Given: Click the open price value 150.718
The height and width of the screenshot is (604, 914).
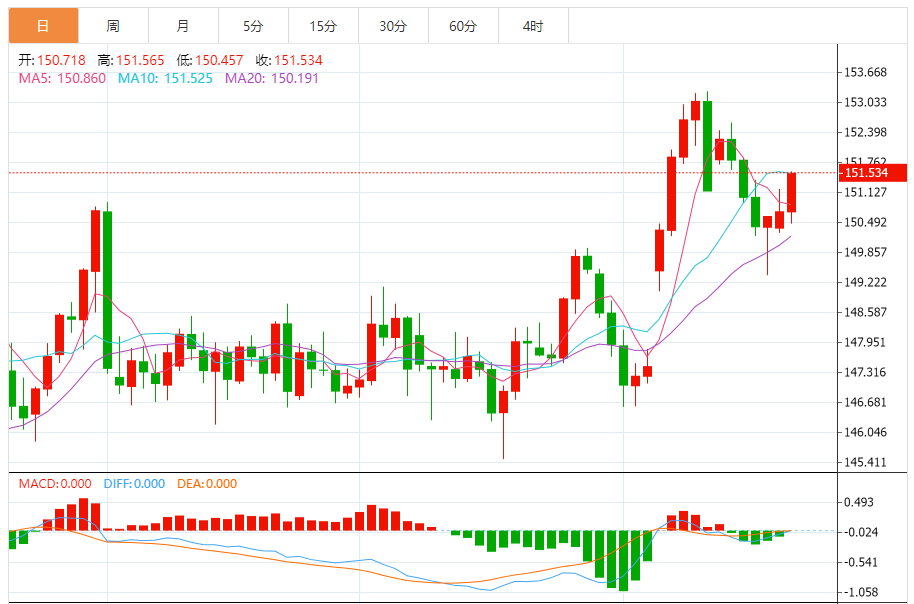Looking at the screenshot, I should pos(61,60).
